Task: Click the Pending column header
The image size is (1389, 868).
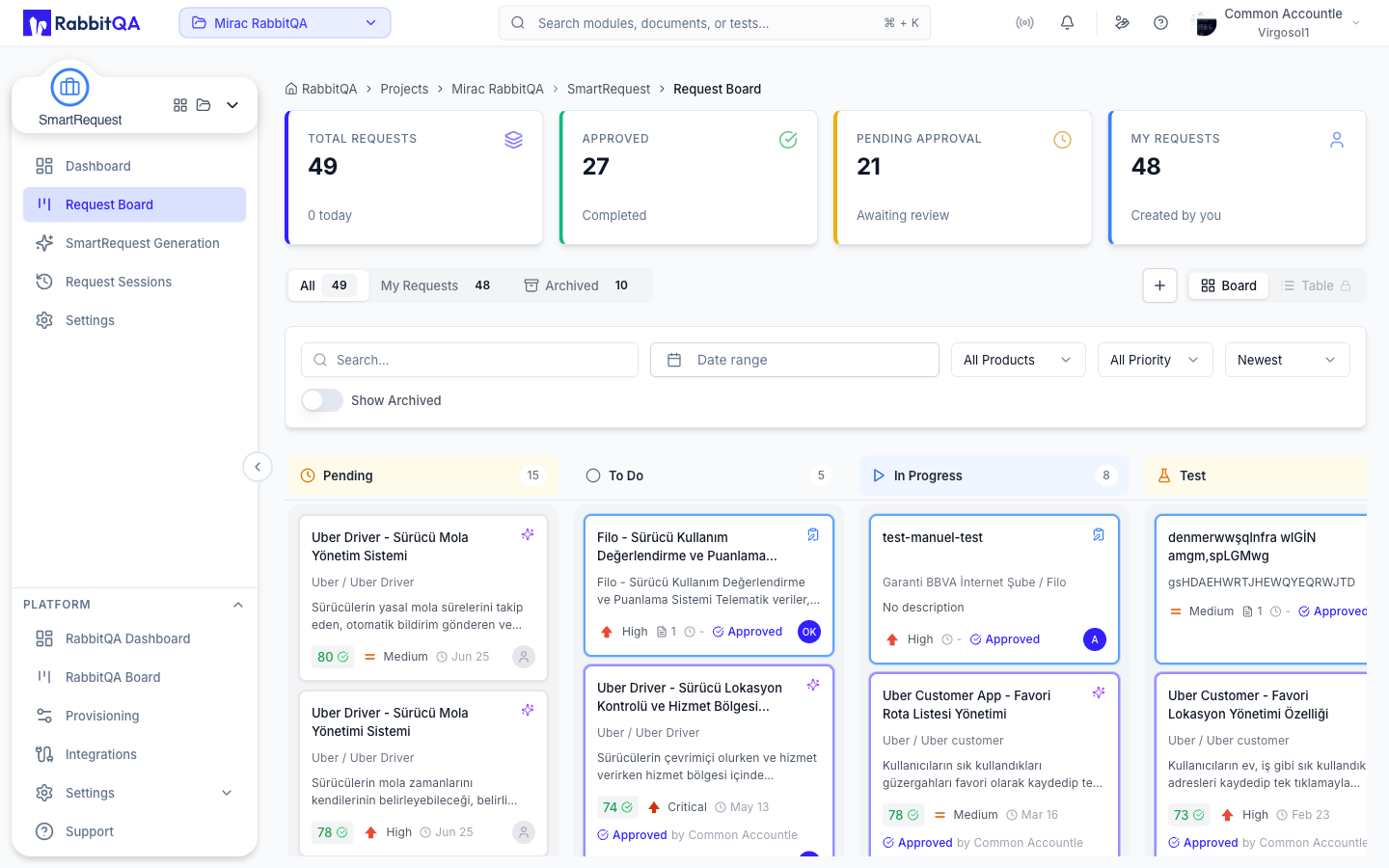Action: [423, 475]
